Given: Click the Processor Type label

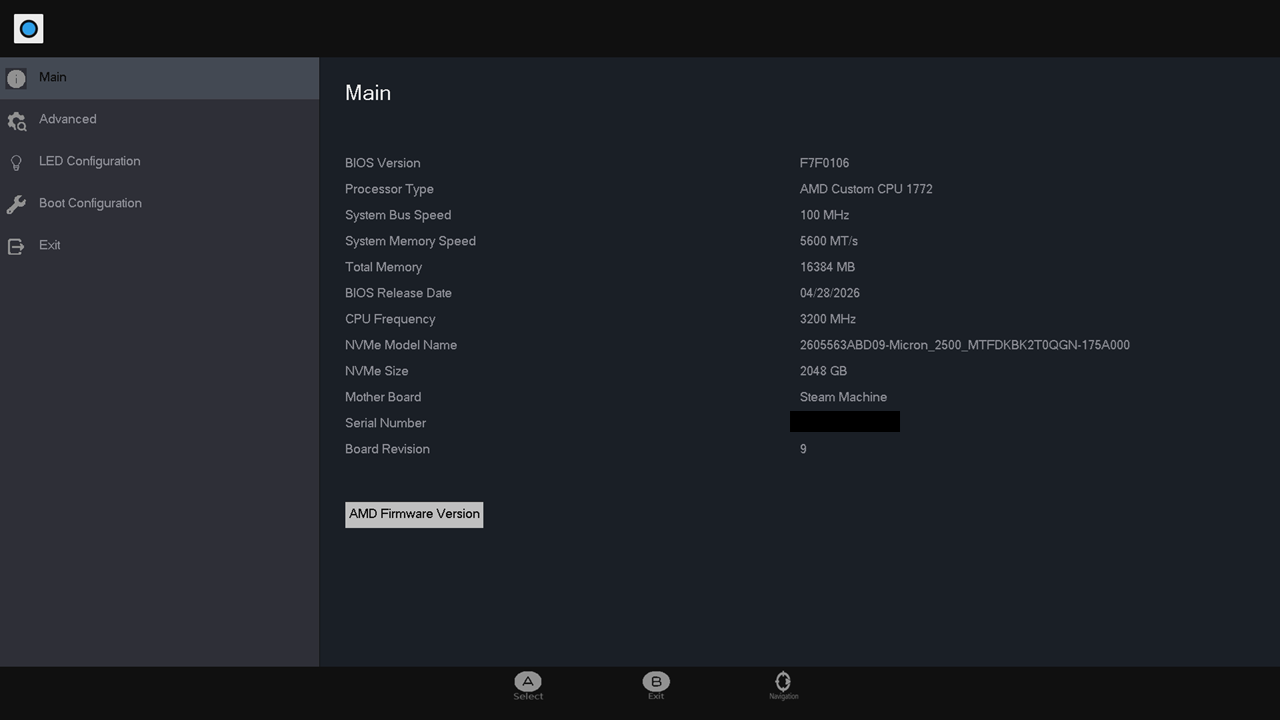Looking at the screenshot, I should [x=389, y=189].
